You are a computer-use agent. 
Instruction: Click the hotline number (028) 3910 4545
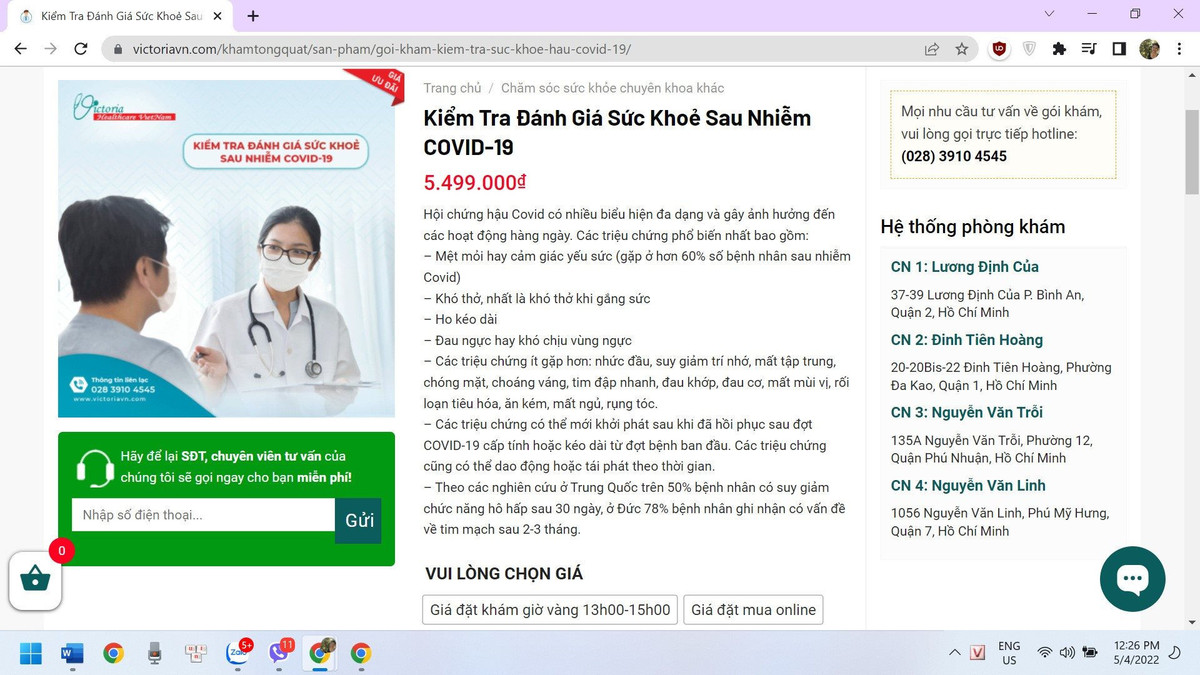point(954,156)
